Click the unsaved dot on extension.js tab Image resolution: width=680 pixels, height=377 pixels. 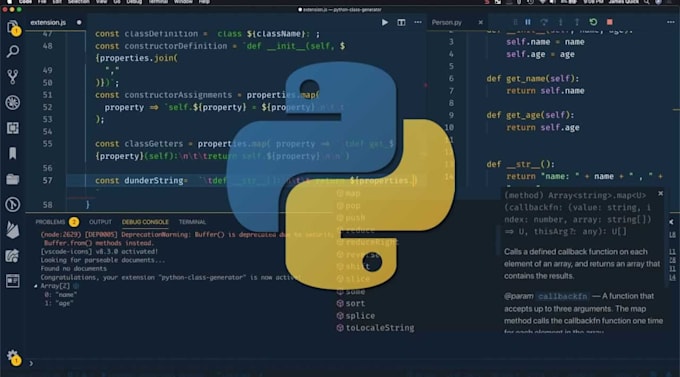(x=79, y=22)
